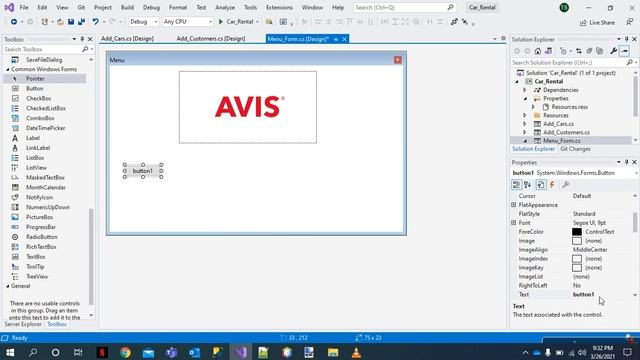Show the Properties page icon in Properties window

pos(541,185)
